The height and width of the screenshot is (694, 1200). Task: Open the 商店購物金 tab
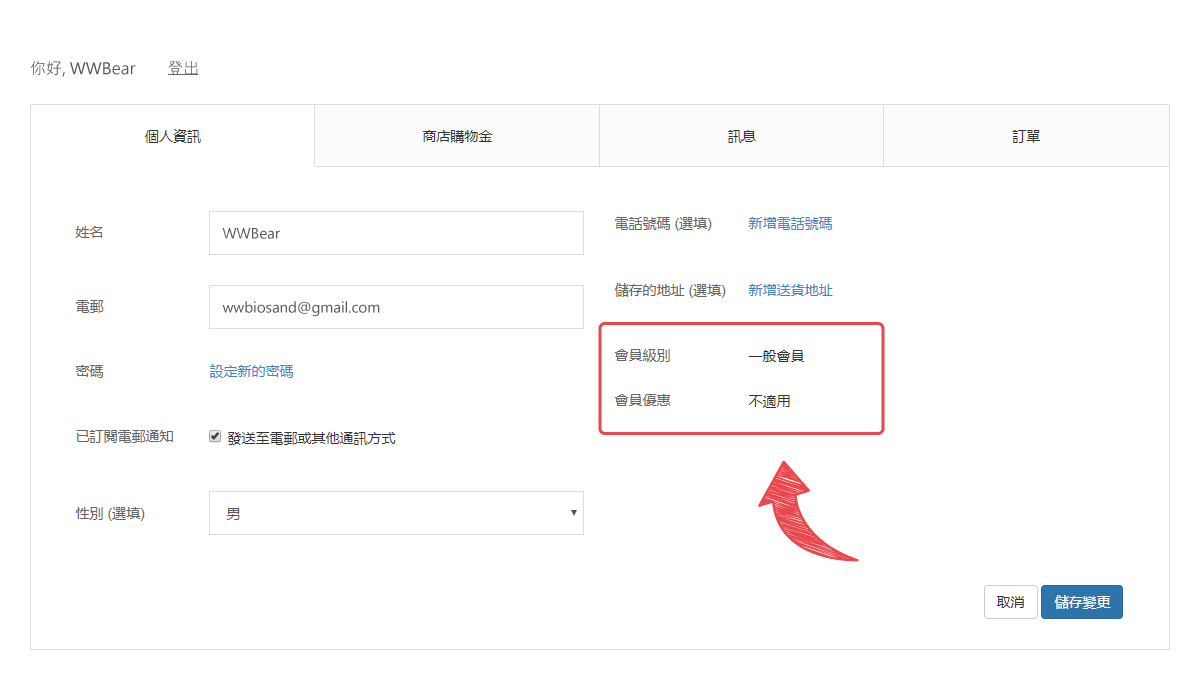pos(457,136)
